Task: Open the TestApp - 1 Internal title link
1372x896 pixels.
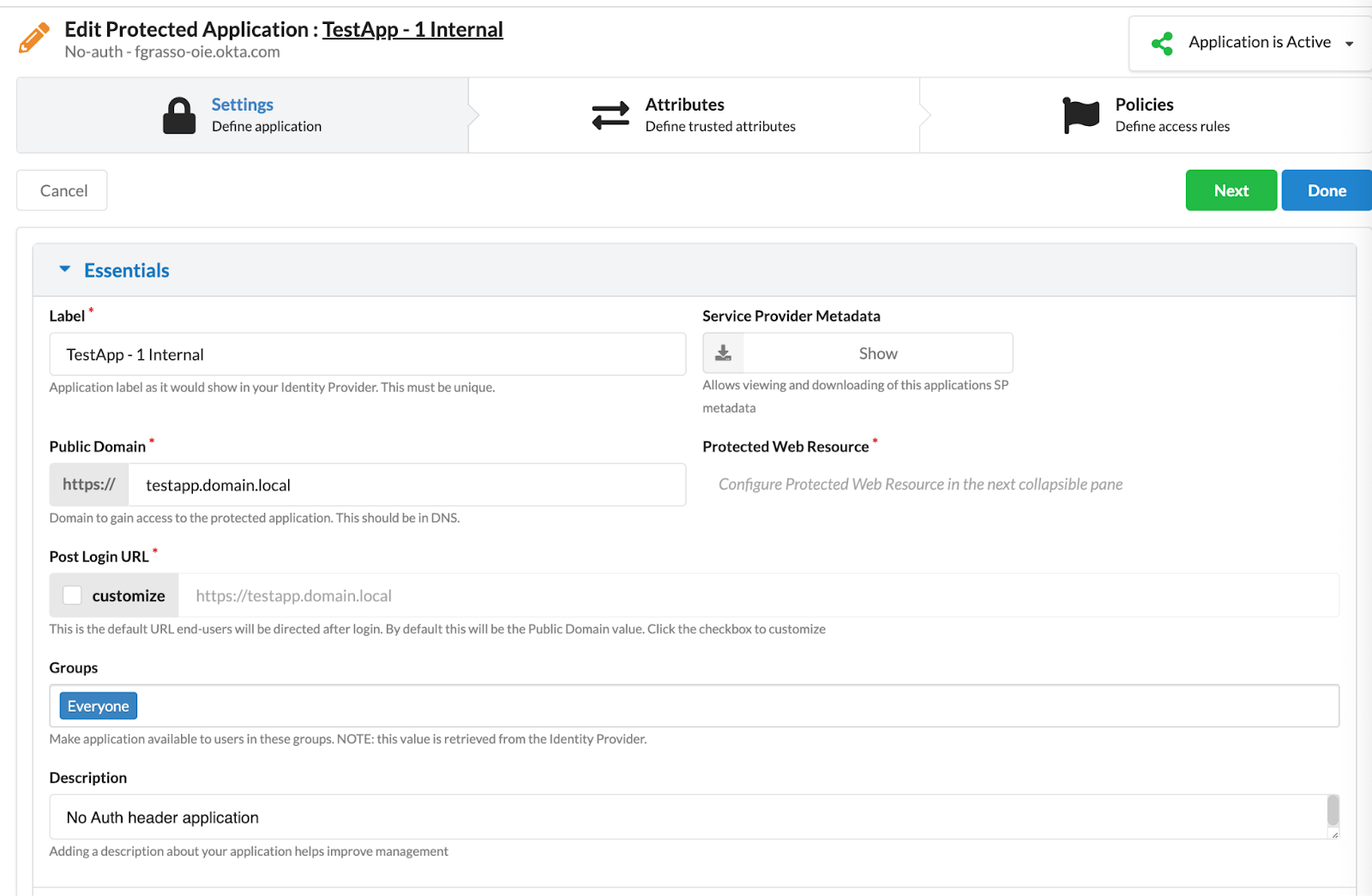Action: coord(412,29)
